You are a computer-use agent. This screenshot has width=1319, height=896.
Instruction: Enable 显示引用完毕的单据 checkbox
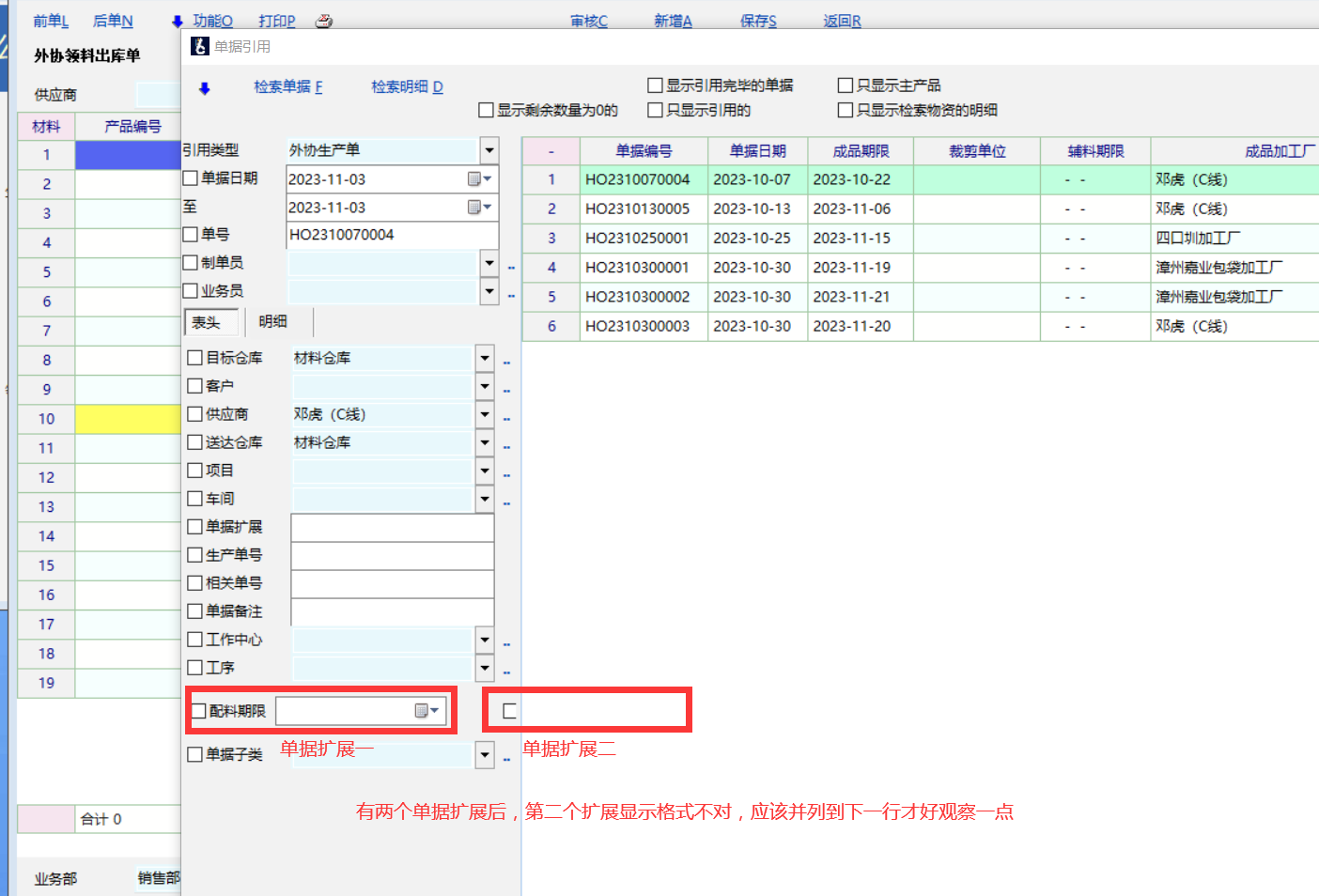[656, 85]
